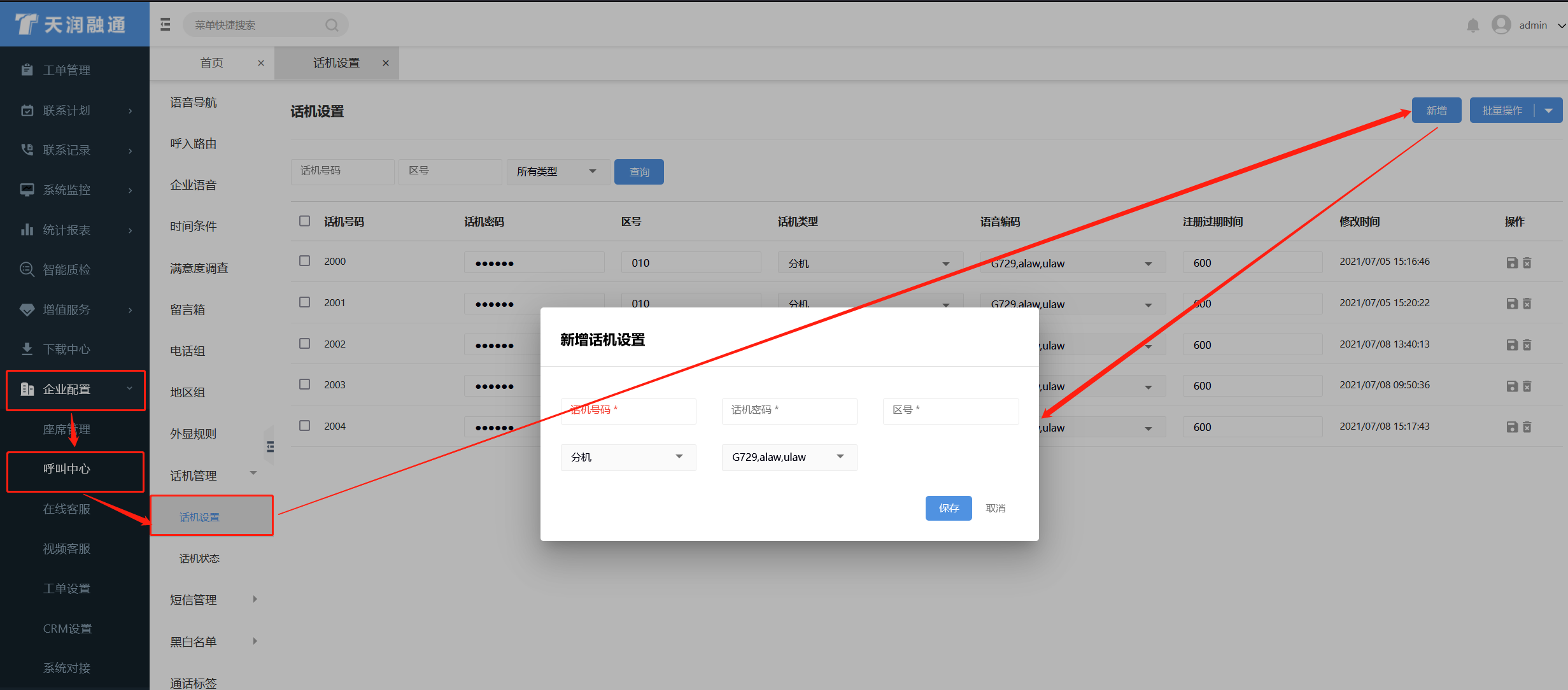Screen dimensions: 1568x690
Task: Click the admin user avatar icon
Action: click(x=1501, y=25)
